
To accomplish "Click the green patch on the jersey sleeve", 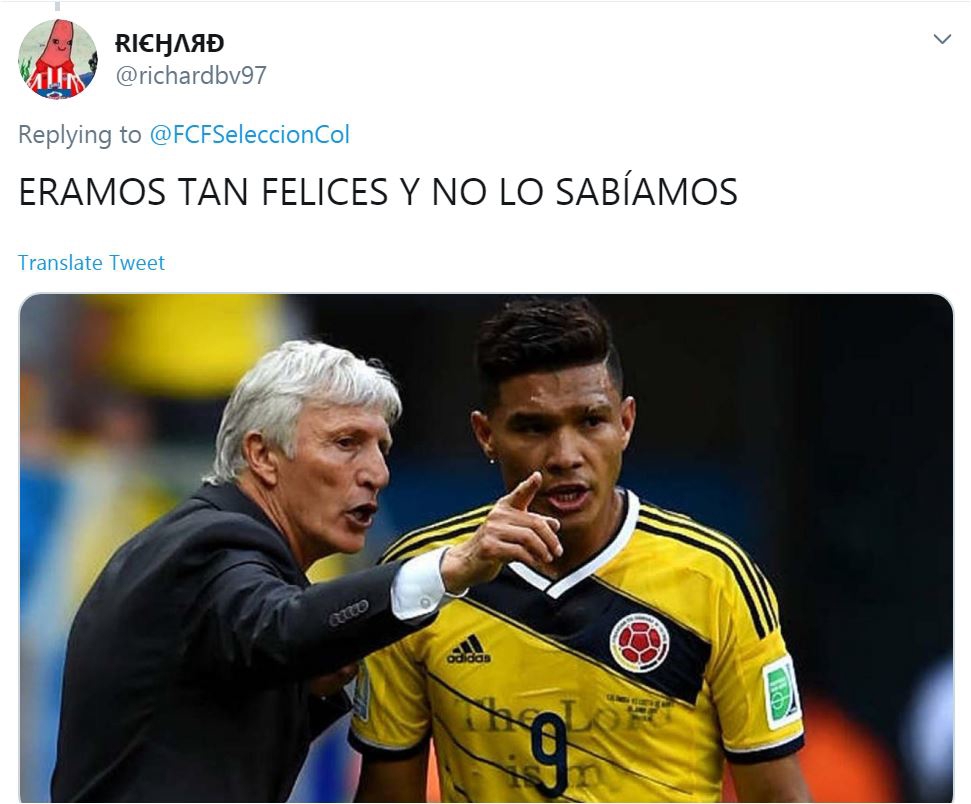I will point(780,692).
